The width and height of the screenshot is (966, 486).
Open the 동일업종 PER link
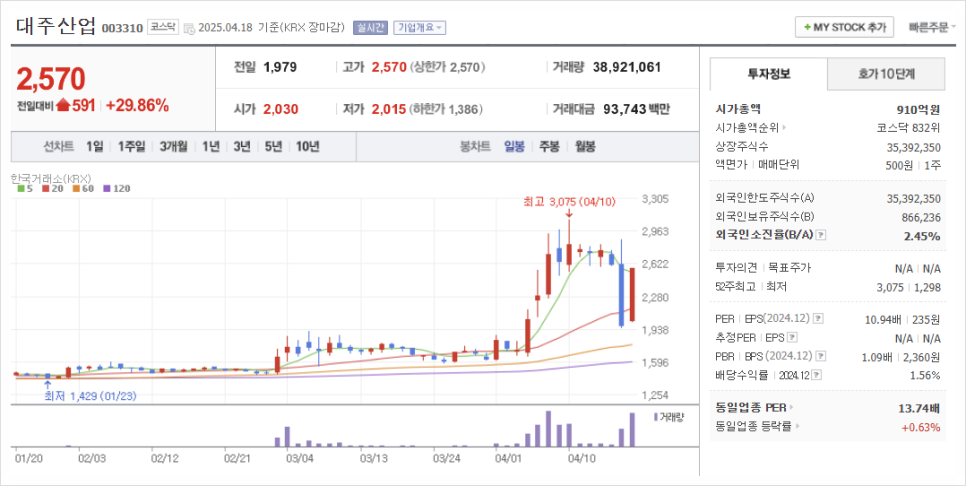755,408
